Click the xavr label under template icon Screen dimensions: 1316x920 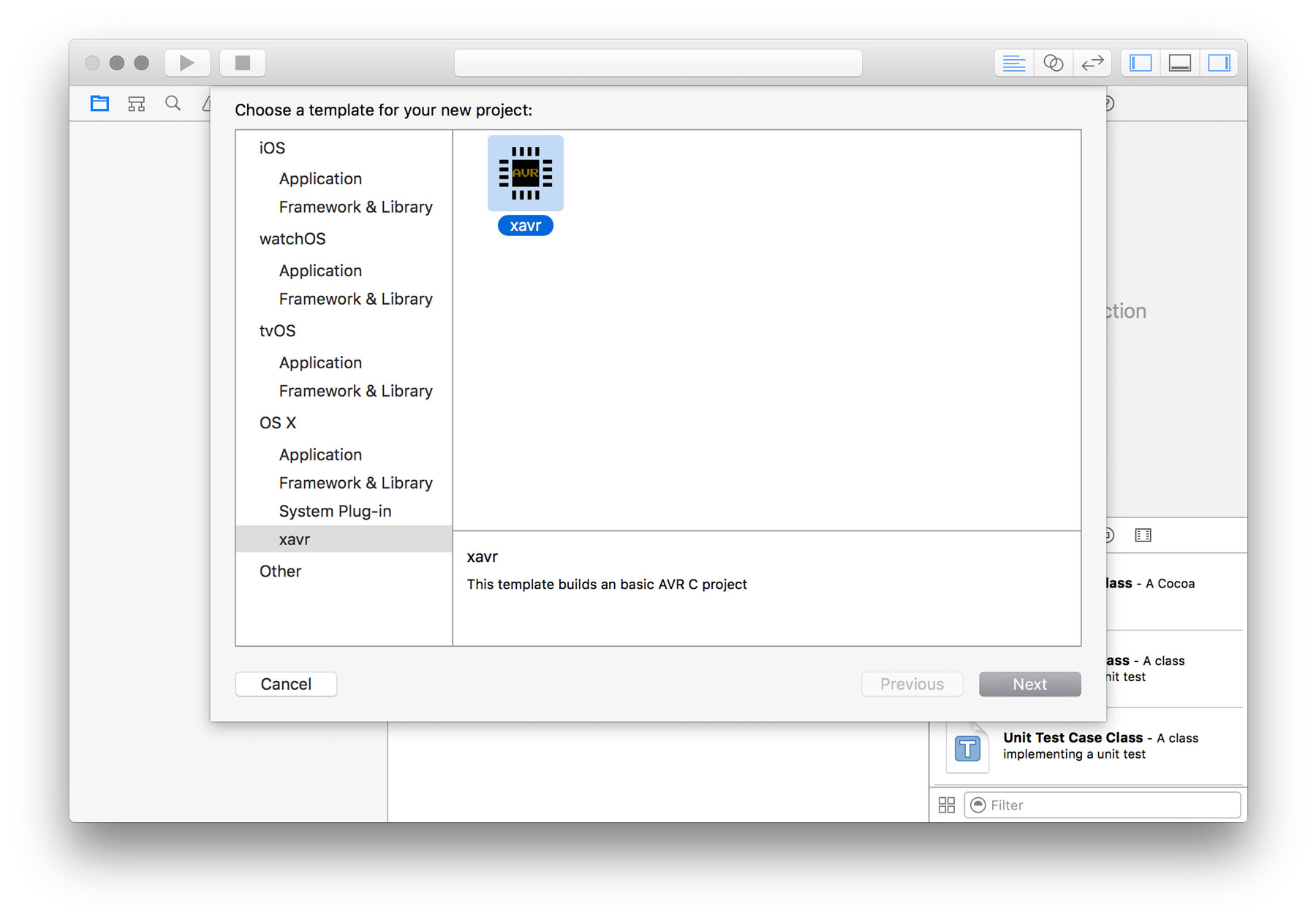coord(526,226)
